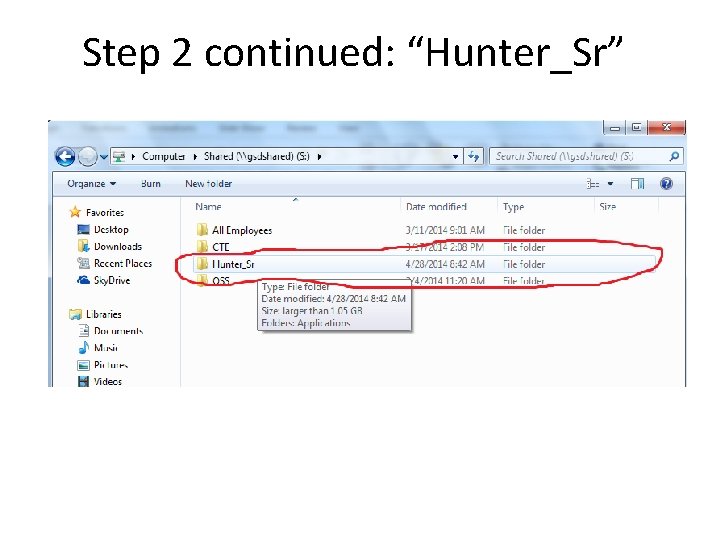Click the network drive icon in address bar
720x540 pixels.
118,157
